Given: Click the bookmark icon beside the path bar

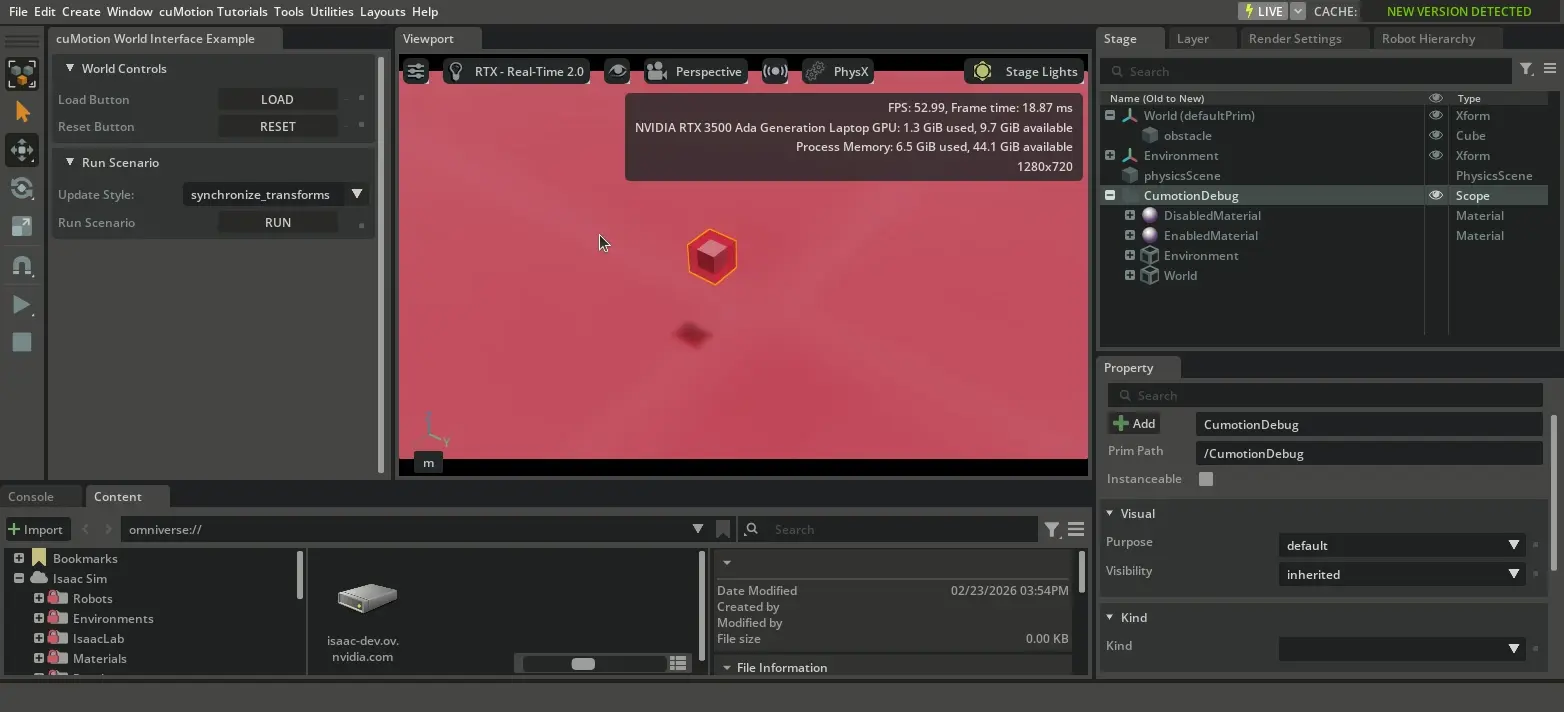Looking at the screenshot, I should pyautogui.click(x=723, y=529).
